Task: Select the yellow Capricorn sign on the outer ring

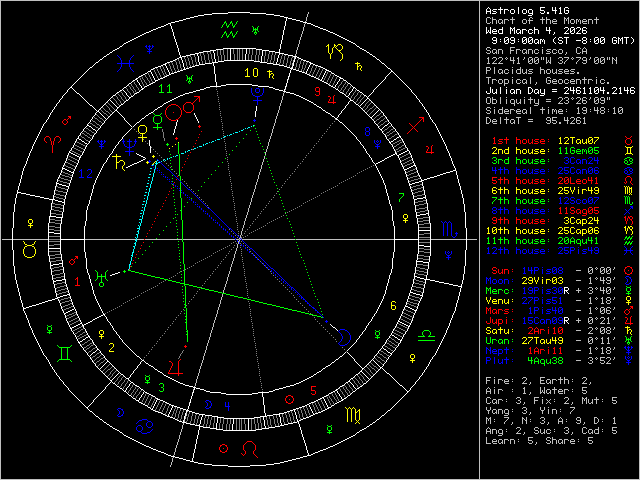Action: pos(335,52)
